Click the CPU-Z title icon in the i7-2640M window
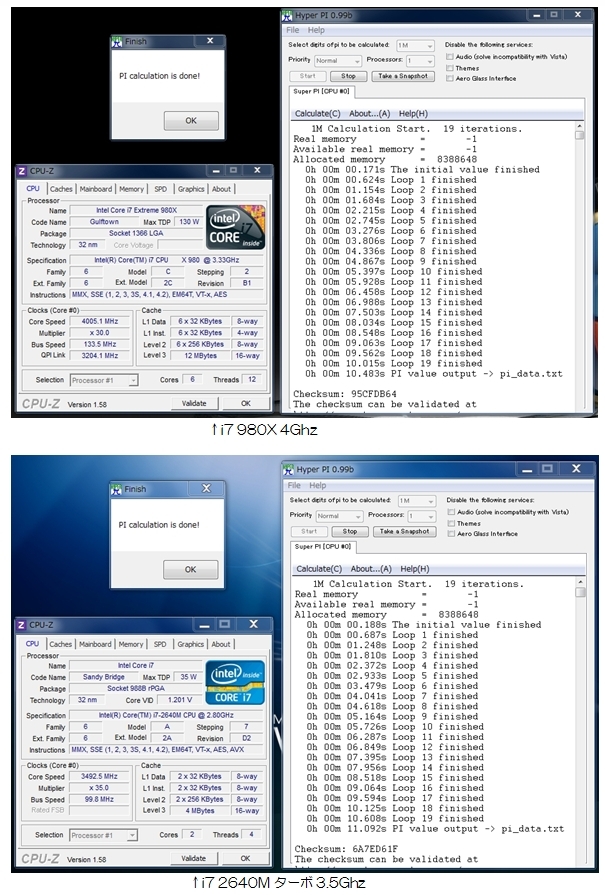Screen dimensions: 605x895 (x=21, y=625)
